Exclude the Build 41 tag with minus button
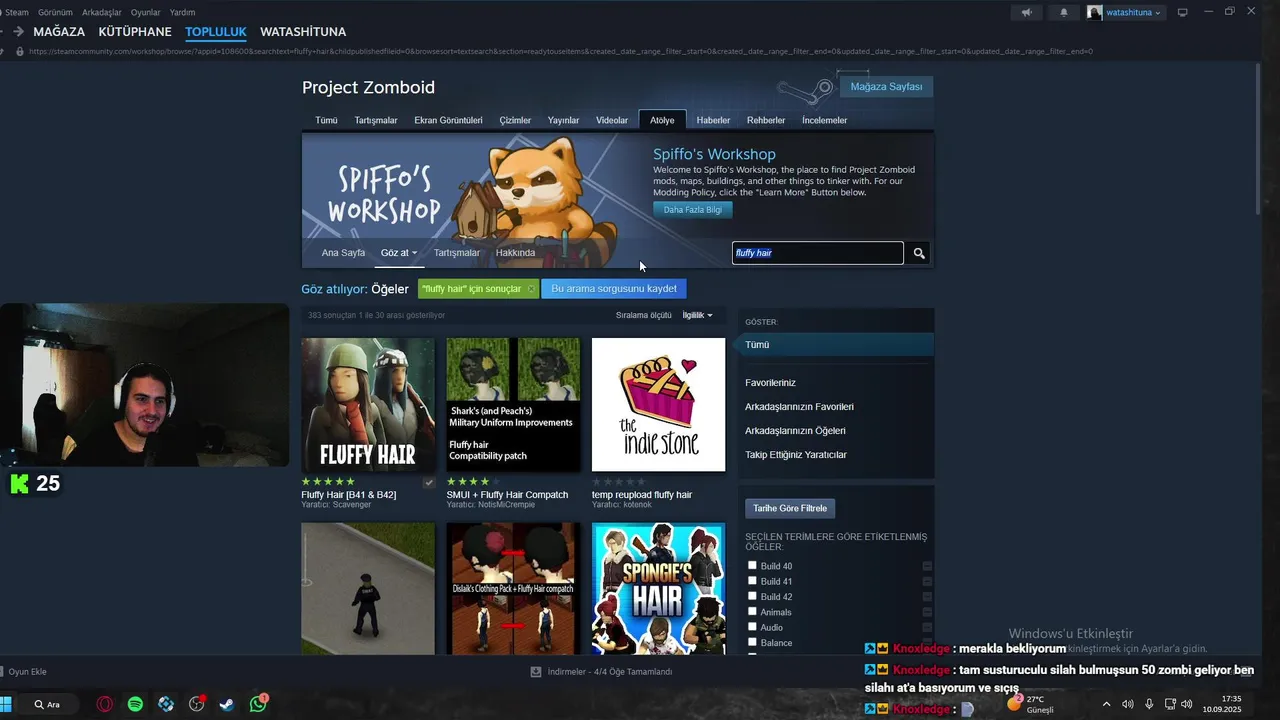1280x720 pixels. (x=927, y=581)
